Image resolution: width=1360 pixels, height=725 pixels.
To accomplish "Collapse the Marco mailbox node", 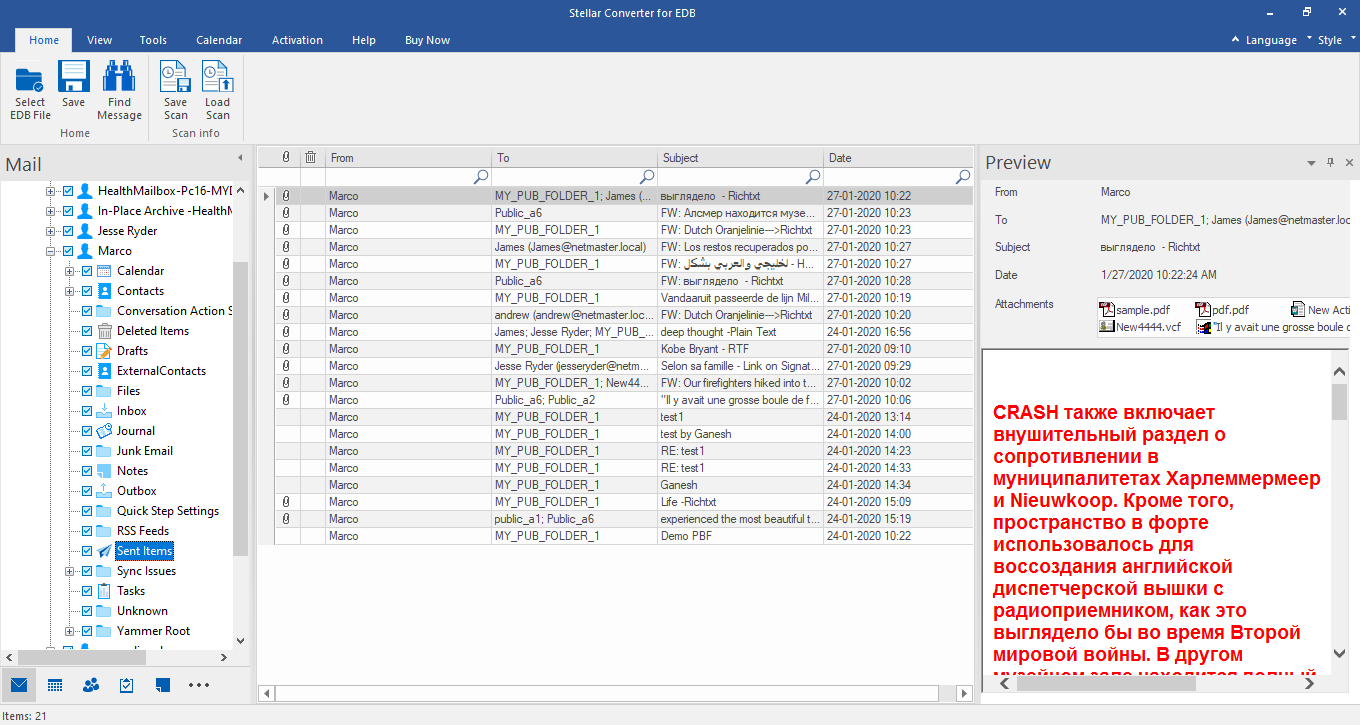I will (x=50, y=251).
